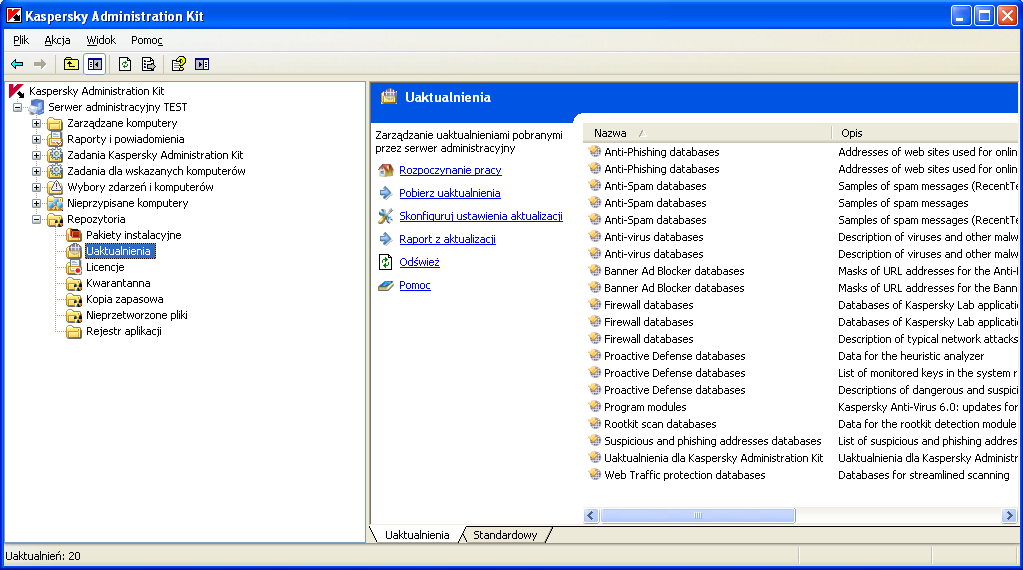
Task: Click the arrow icon beside Pobierz uaktualnienia
Action: point(386,193)
